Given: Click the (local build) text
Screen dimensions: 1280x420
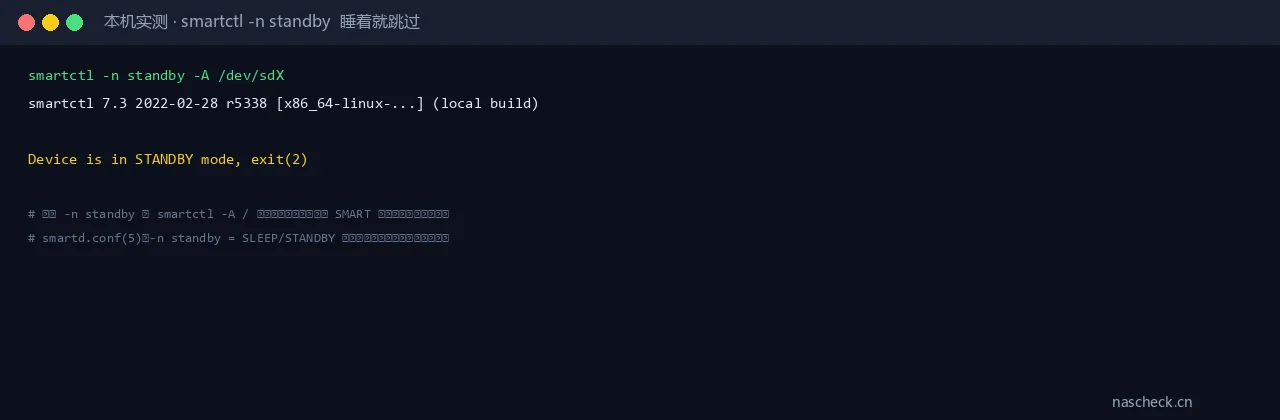Looking at the screenshot, I should [x=485, y=104].
